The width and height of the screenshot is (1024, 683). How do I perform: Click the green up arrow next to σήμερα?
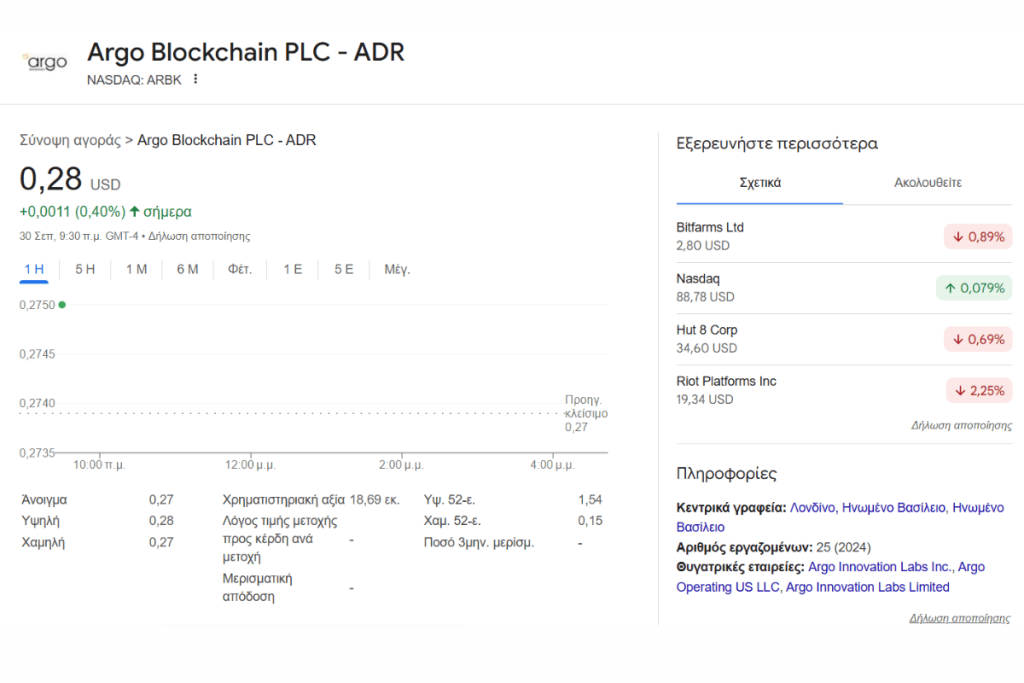[x=135, y=211]
